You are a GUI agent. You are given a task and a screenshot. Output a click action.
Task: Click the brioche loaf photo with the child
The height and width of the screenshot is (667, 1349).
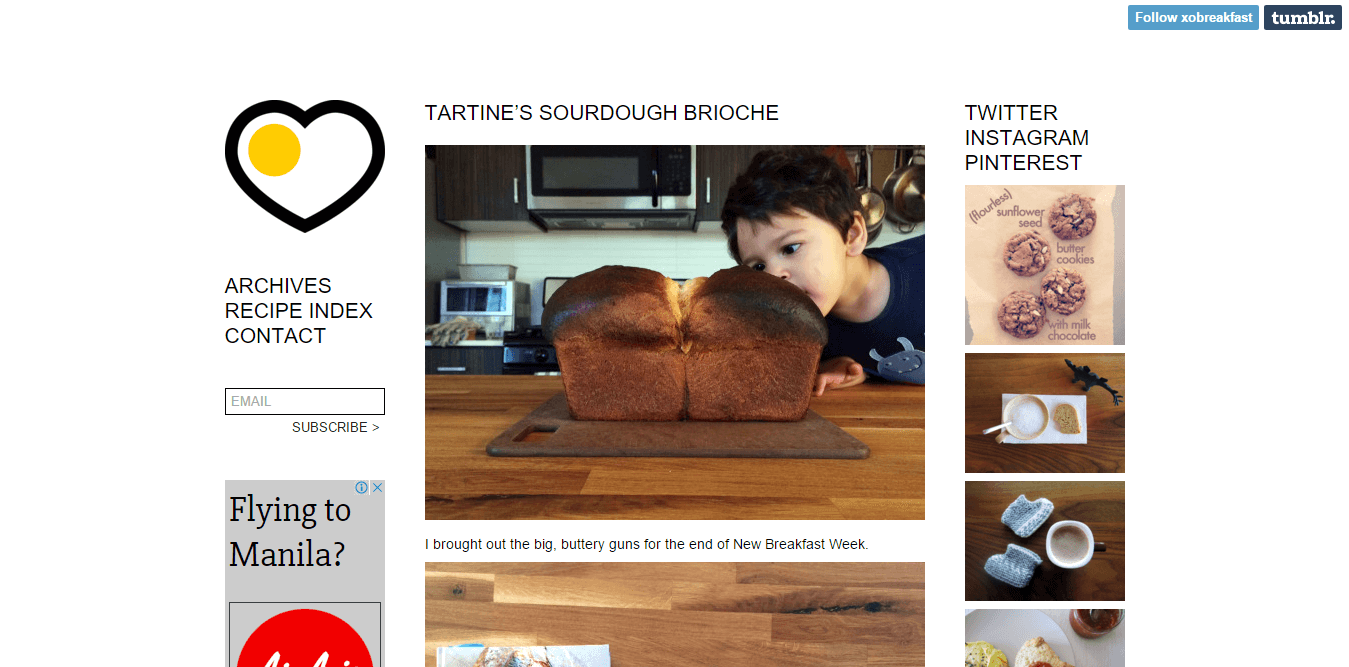675,332
